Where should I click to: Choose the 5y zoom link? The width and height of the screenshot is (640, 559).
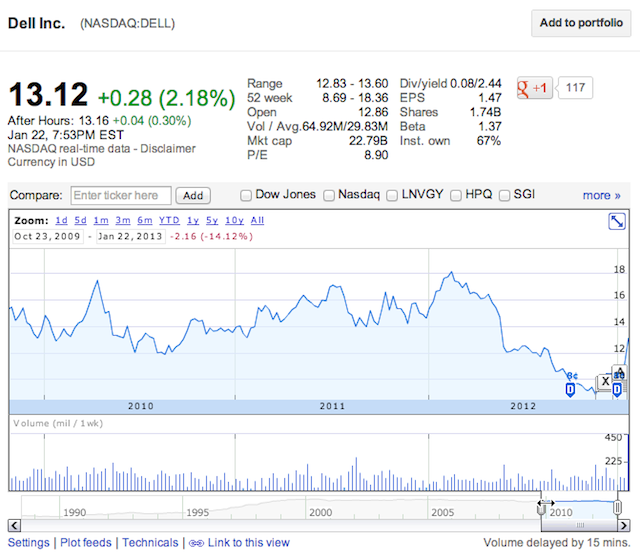pyautogui.click(x=212, y=220)
